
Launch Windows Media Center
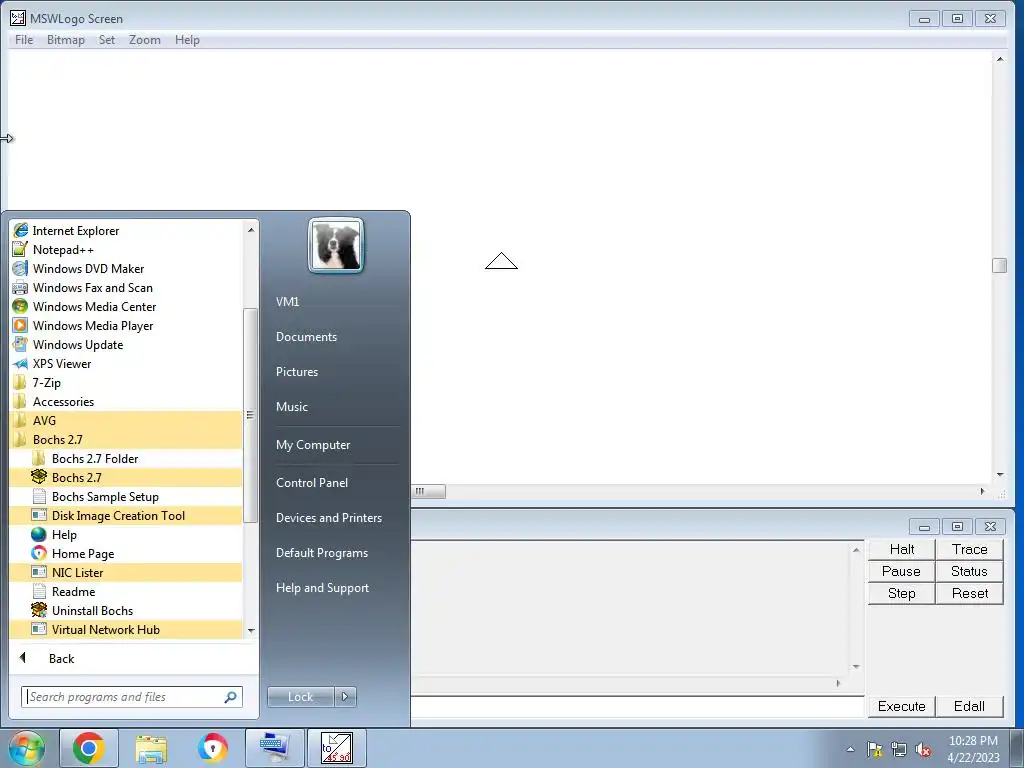pos(127,306)
